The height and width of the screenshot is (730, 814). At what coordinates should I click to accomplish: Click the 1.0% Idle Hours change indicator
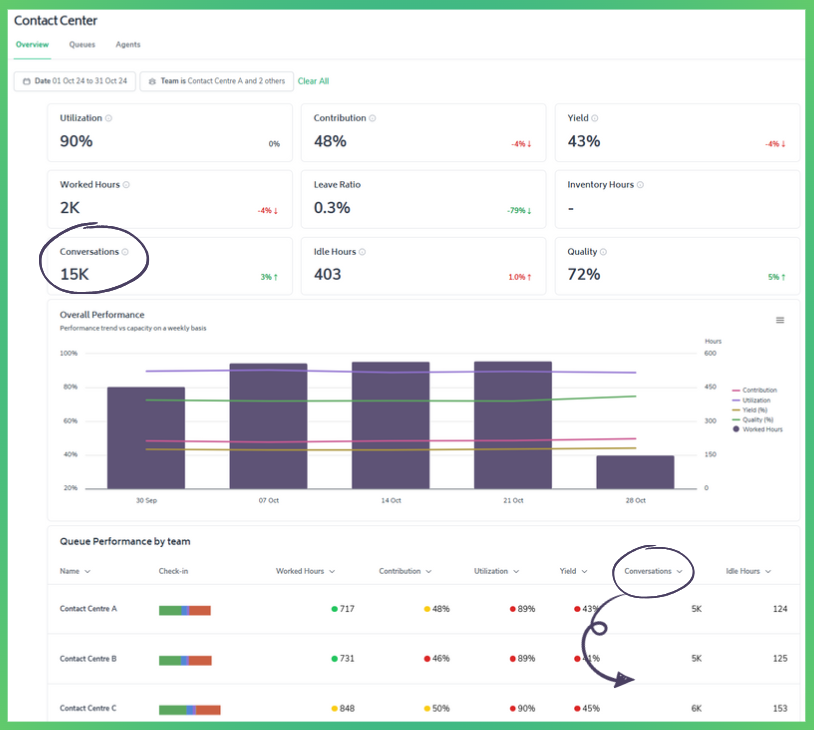520,277
